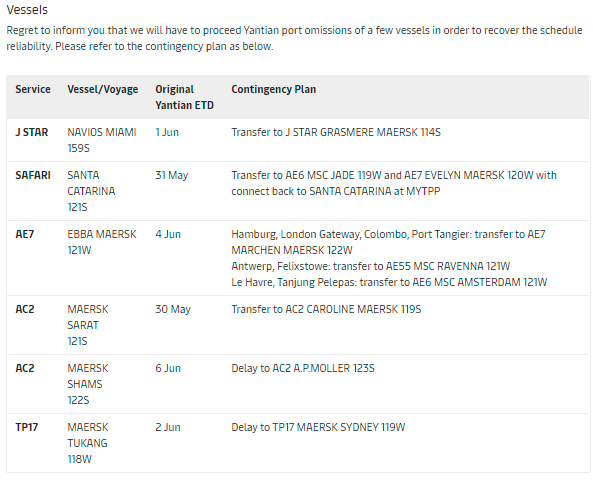
Task: Select the TP17 service cell
Action: (x=26, y=428)
